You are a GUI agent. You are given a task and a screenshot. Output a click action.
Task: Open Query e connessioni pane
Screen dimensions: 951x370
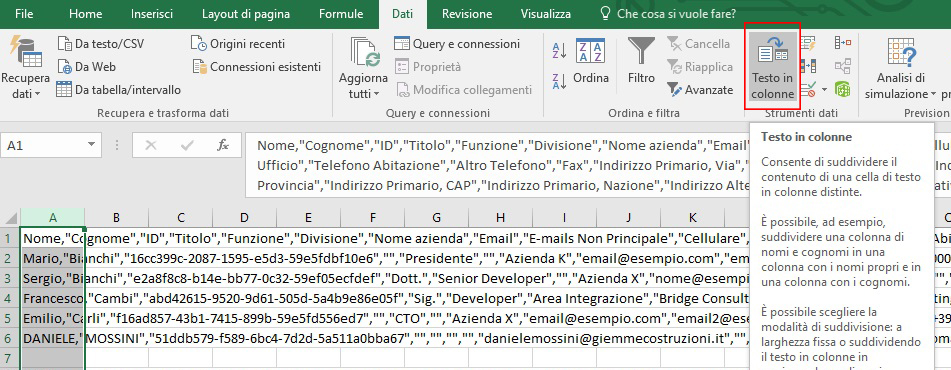(x=457, y=44)
